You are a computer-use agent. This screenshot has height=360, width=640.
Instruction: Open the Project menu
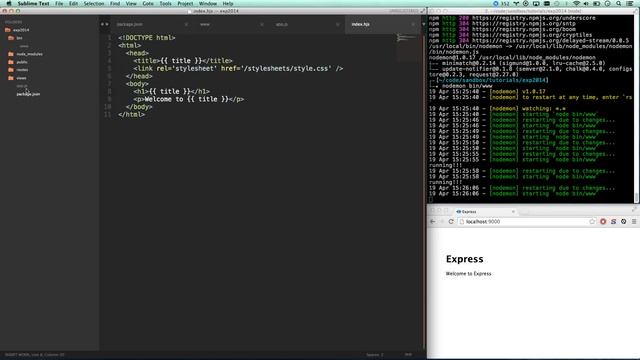pos(185,3)
